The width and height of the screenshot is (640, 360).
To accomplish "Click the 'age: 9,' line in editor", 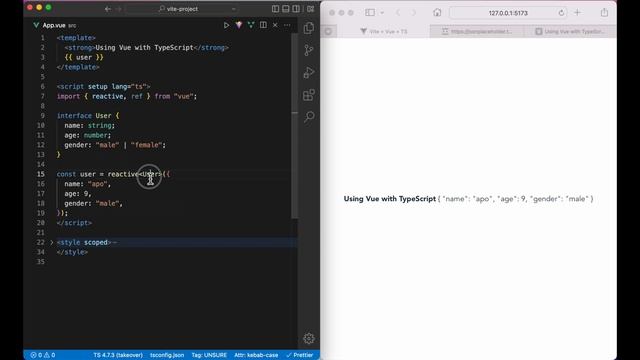I will (x=78, y=194).
